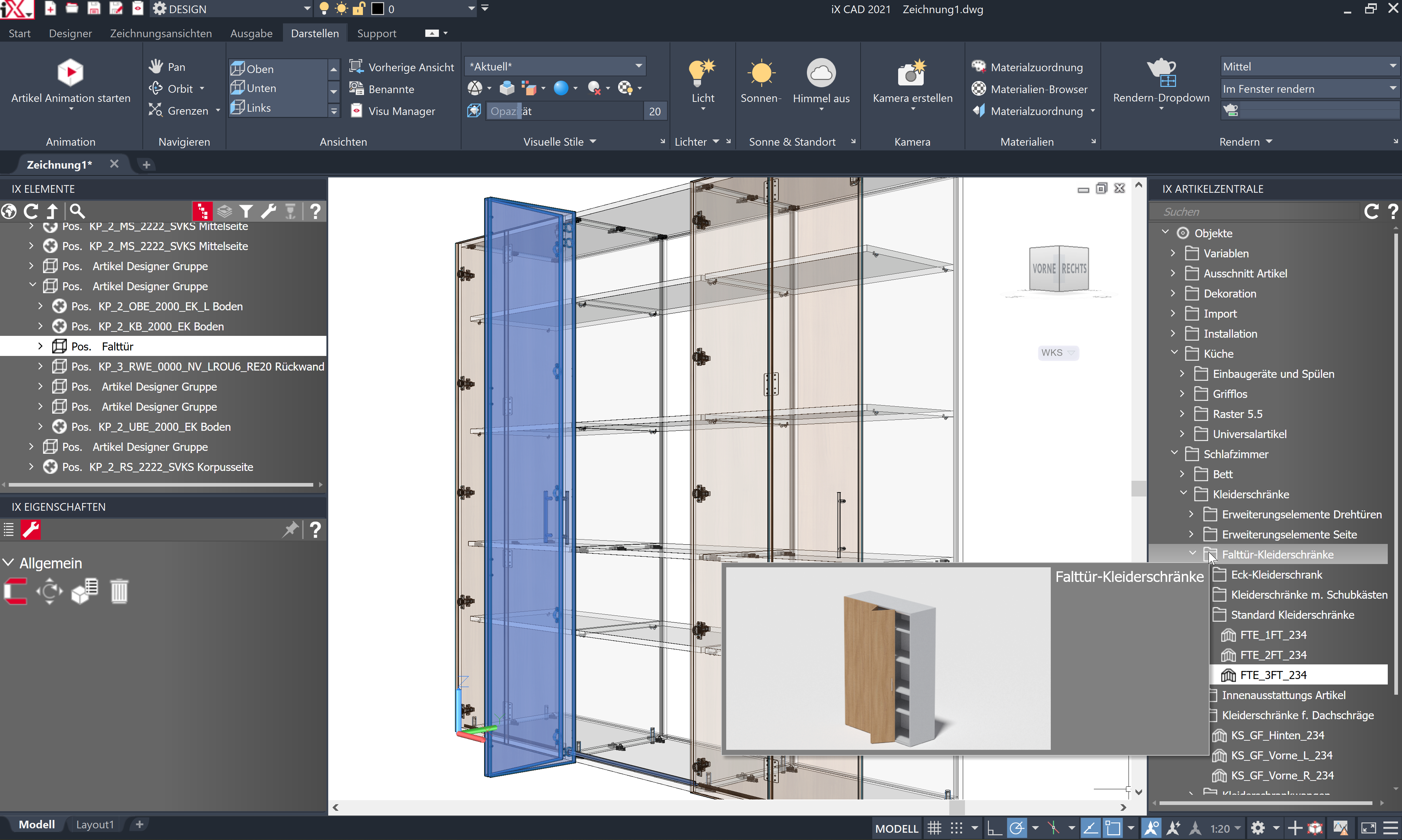The width and height of the screenshot is (1402, 840).
Task: Toggle the red tree-structure button in IX Elemente
Action: [202, 211]
